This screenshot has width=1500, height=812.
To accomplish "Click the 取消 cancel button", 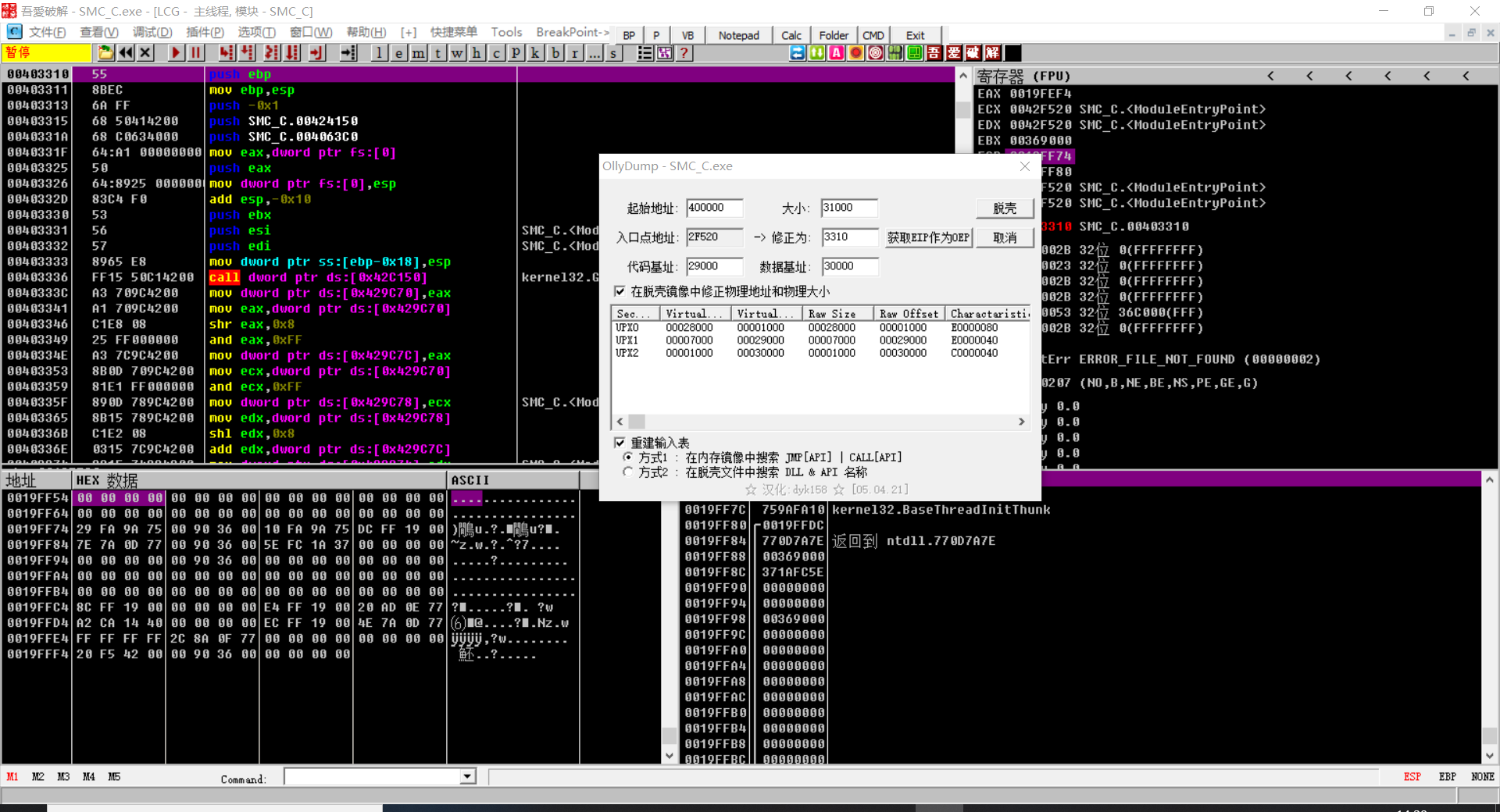I will (x=1005, y=237).
